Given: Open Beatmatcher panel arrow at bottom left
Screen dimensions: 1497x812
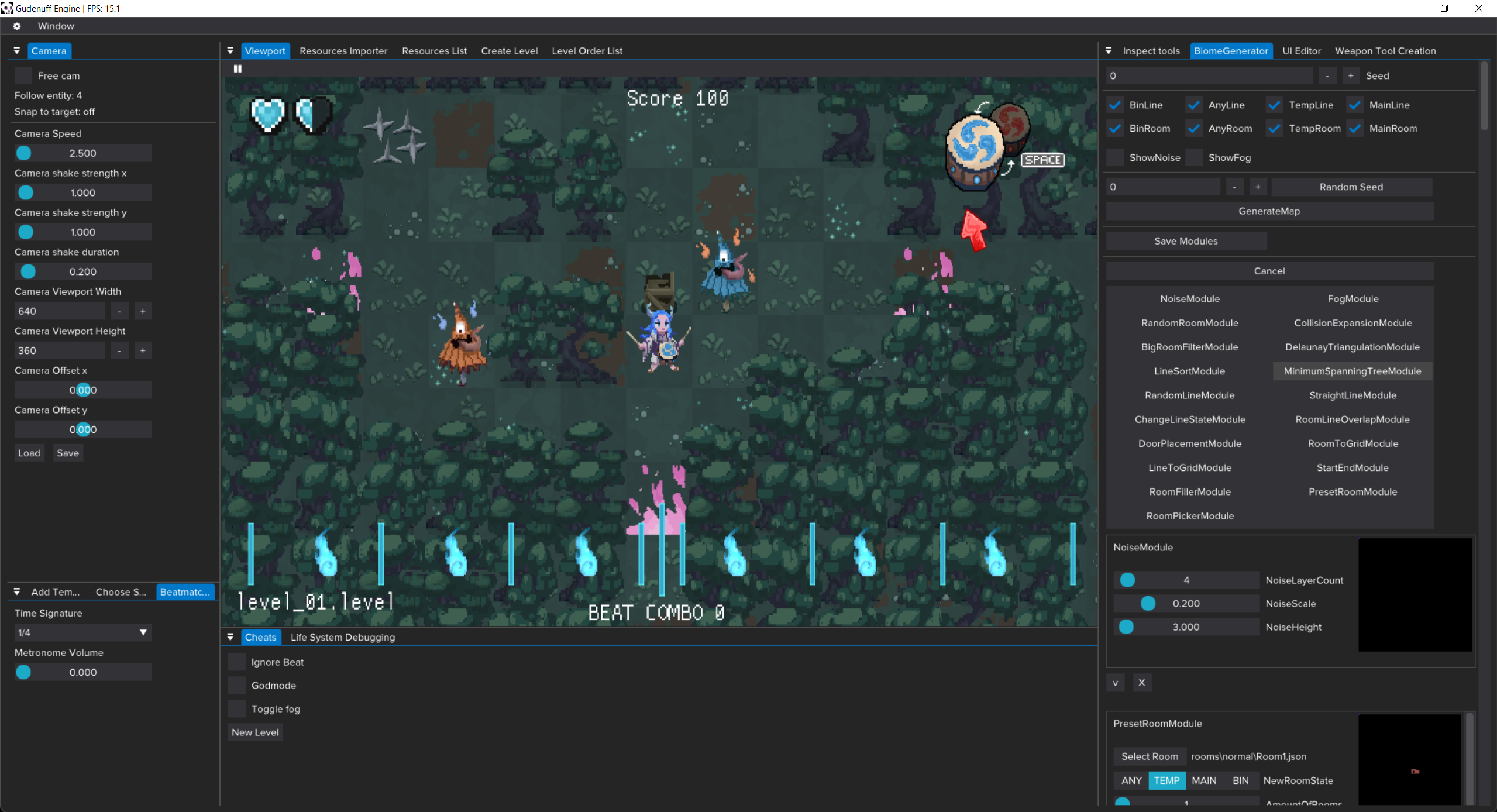Looking at the screenshot, I should click(x=17, y=592).
